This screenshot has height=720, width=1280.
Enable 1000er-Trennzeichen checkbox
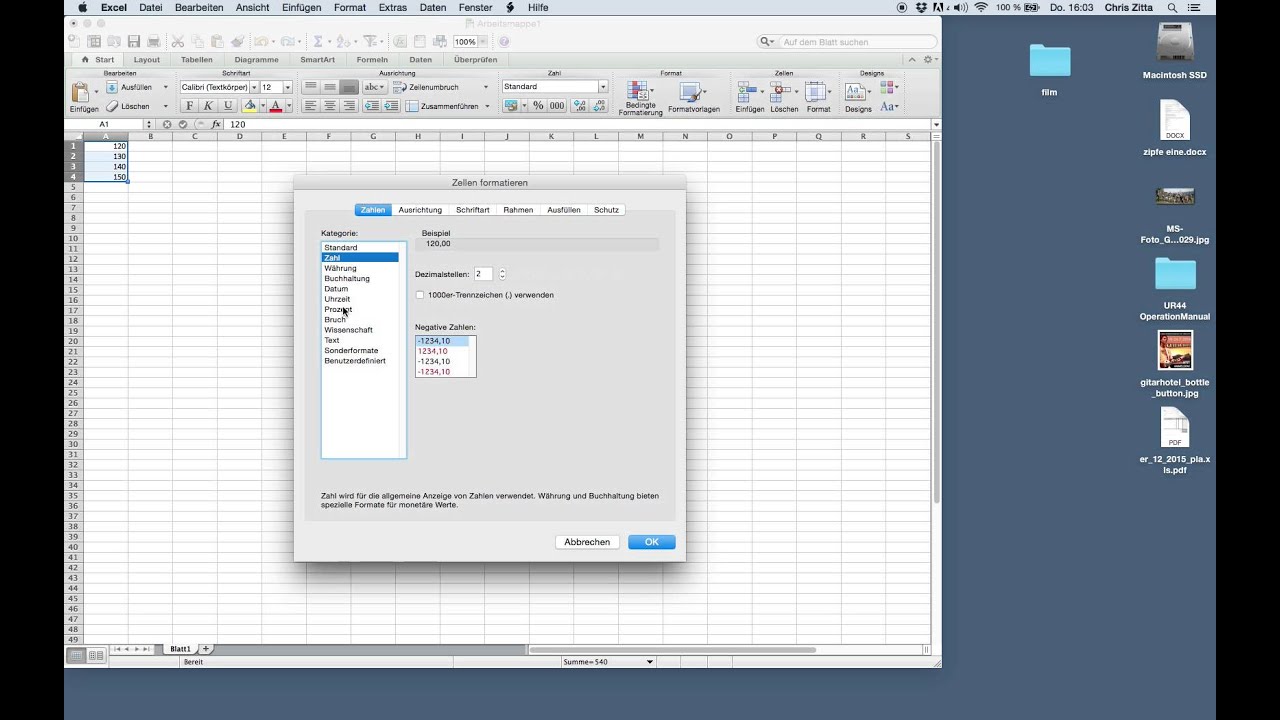tap(420, 295)
